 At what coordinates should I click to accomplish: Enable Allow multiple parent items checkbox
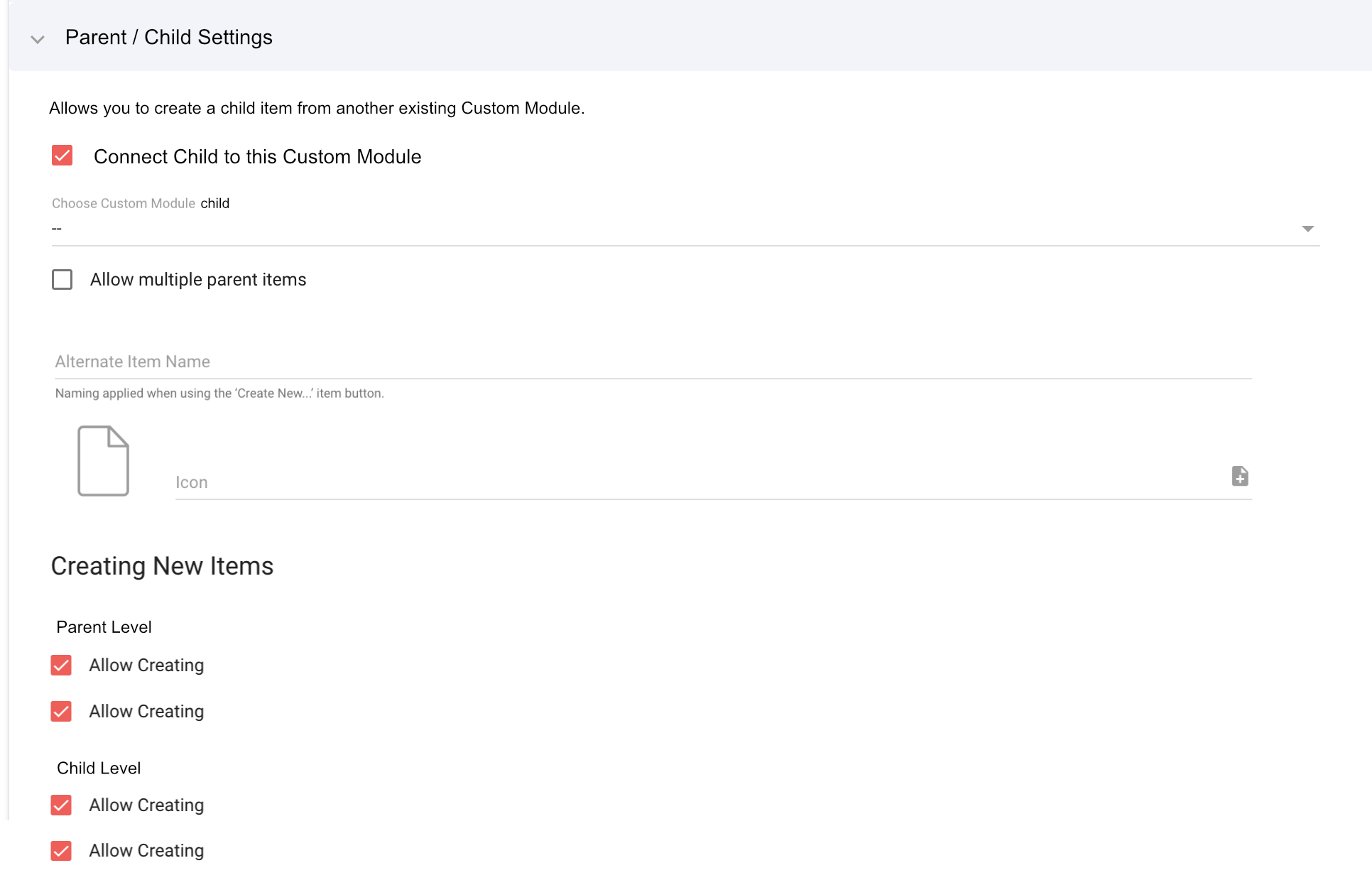62,279
